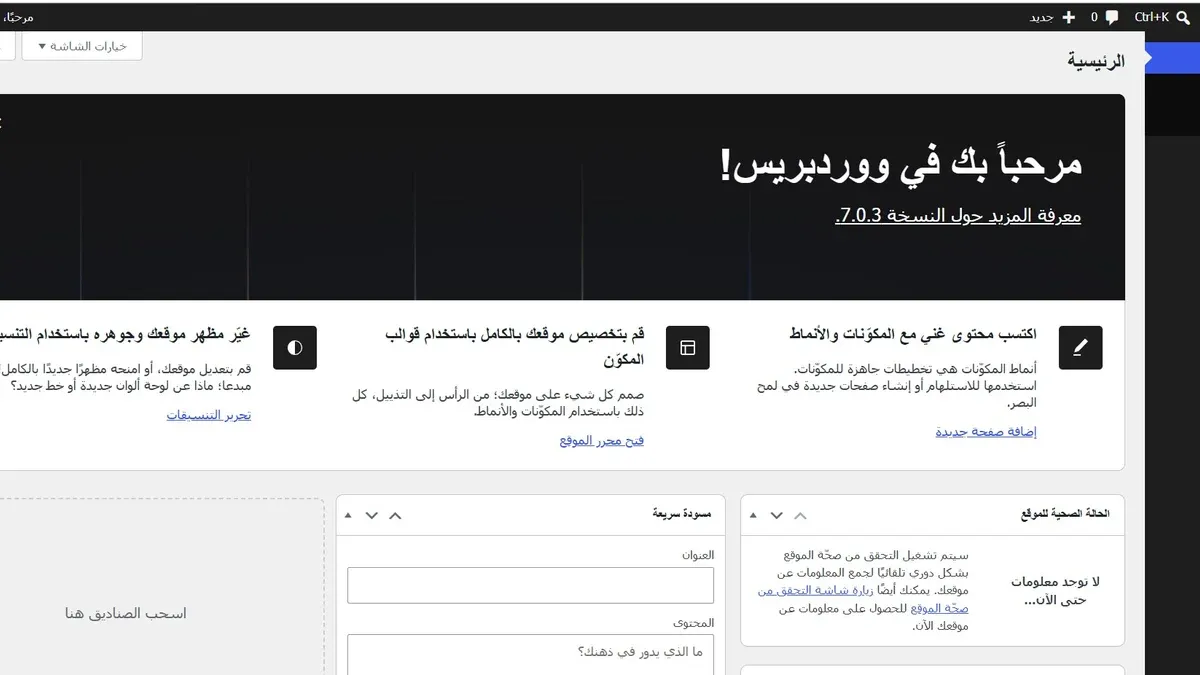Click the مسودة سريعة widget title
Screen dimensions: 1200x675
click(682, 514)
